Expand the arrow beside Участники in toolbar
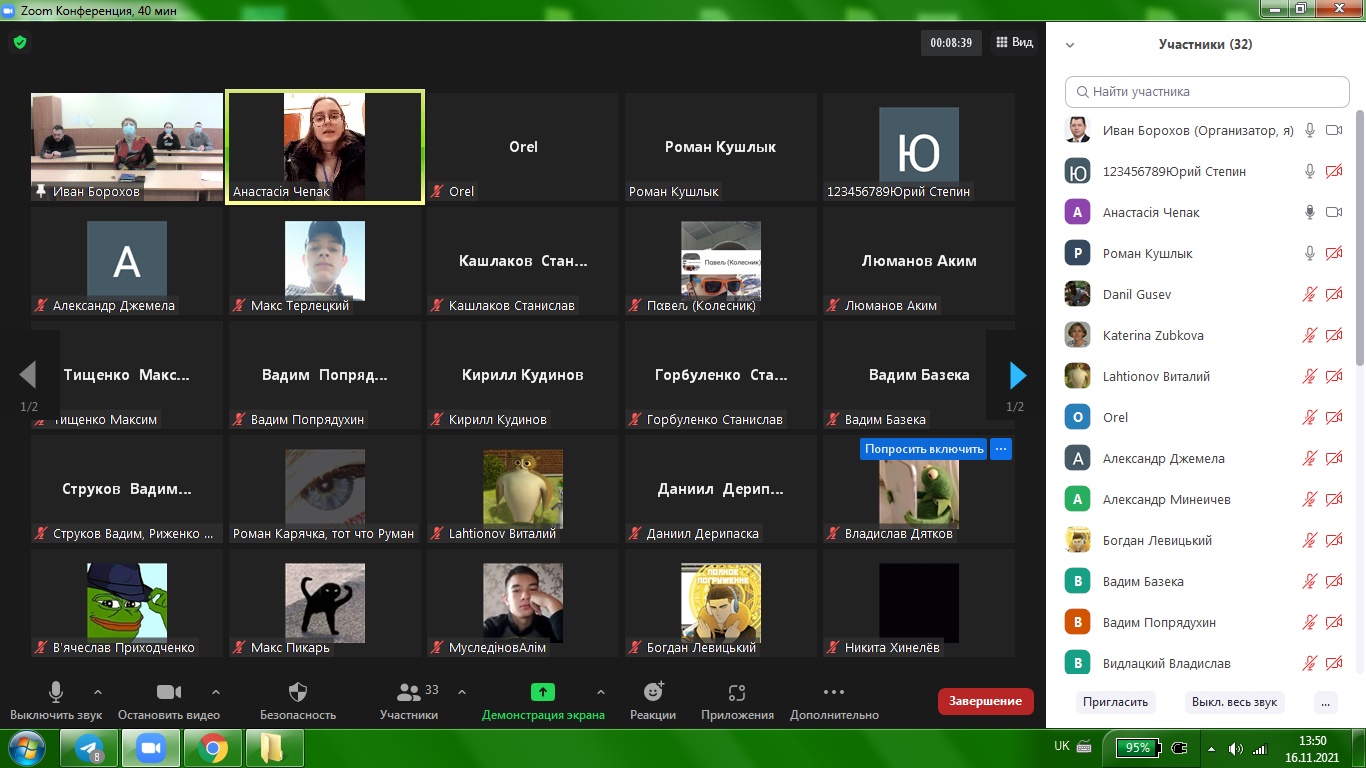 462,691
